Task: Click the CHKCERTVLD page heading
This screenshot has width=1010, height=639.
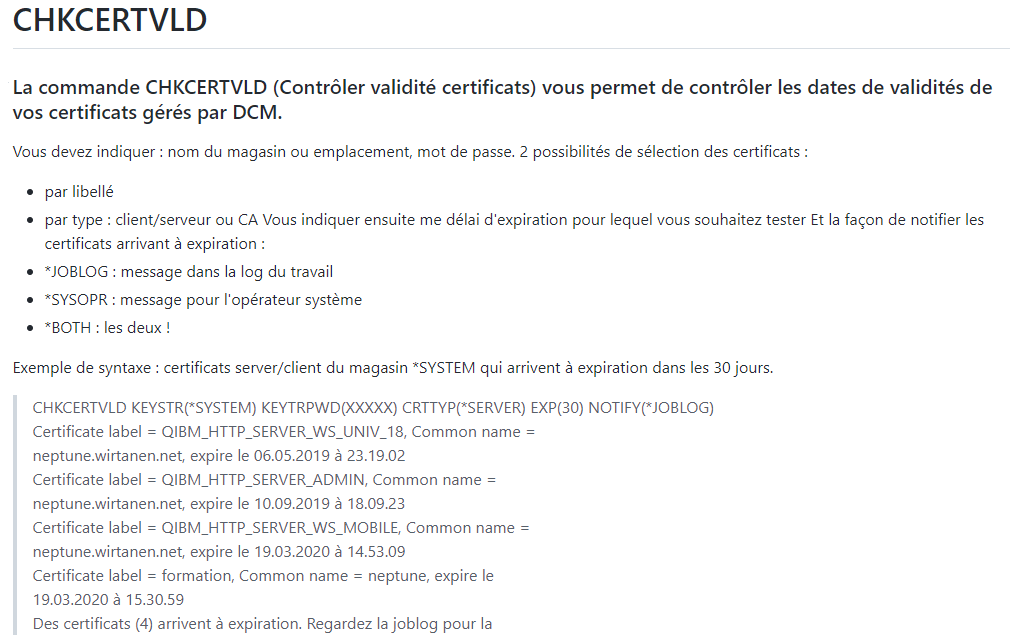Action: coord(110,19)
